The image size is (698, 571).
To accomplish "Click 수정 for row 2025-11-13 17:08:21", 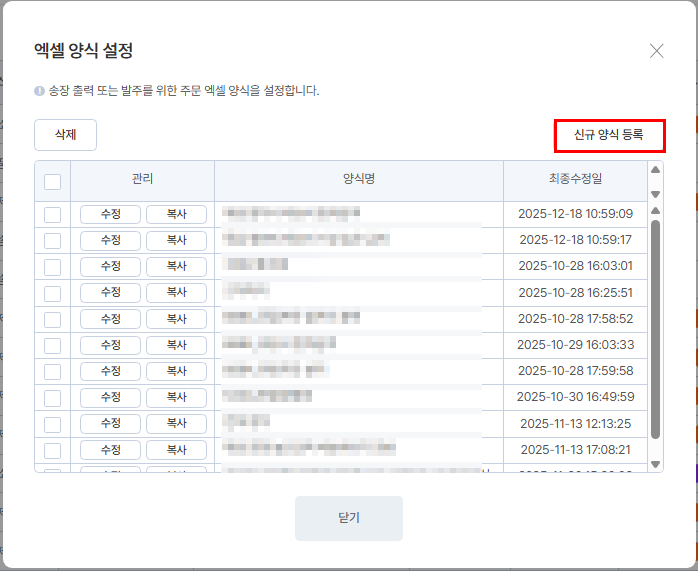I will 110,450.
